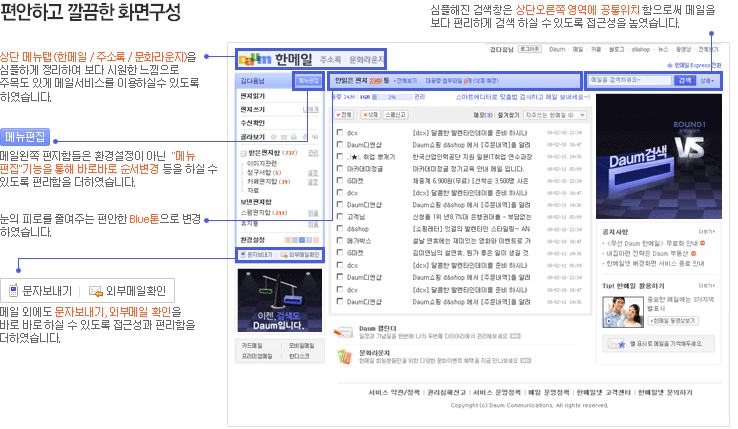
Task: Click the 검색 search button
Action: 685,81
